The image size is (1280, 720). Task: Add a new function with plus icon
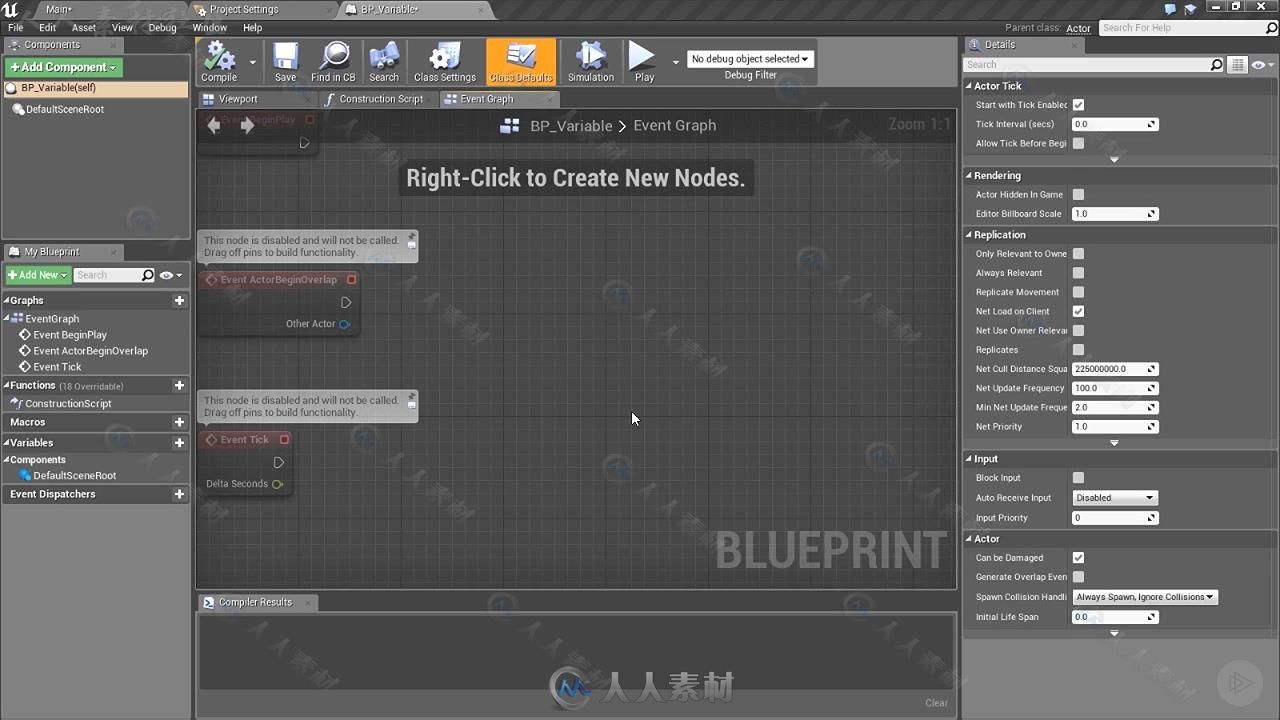coord(179,385)
